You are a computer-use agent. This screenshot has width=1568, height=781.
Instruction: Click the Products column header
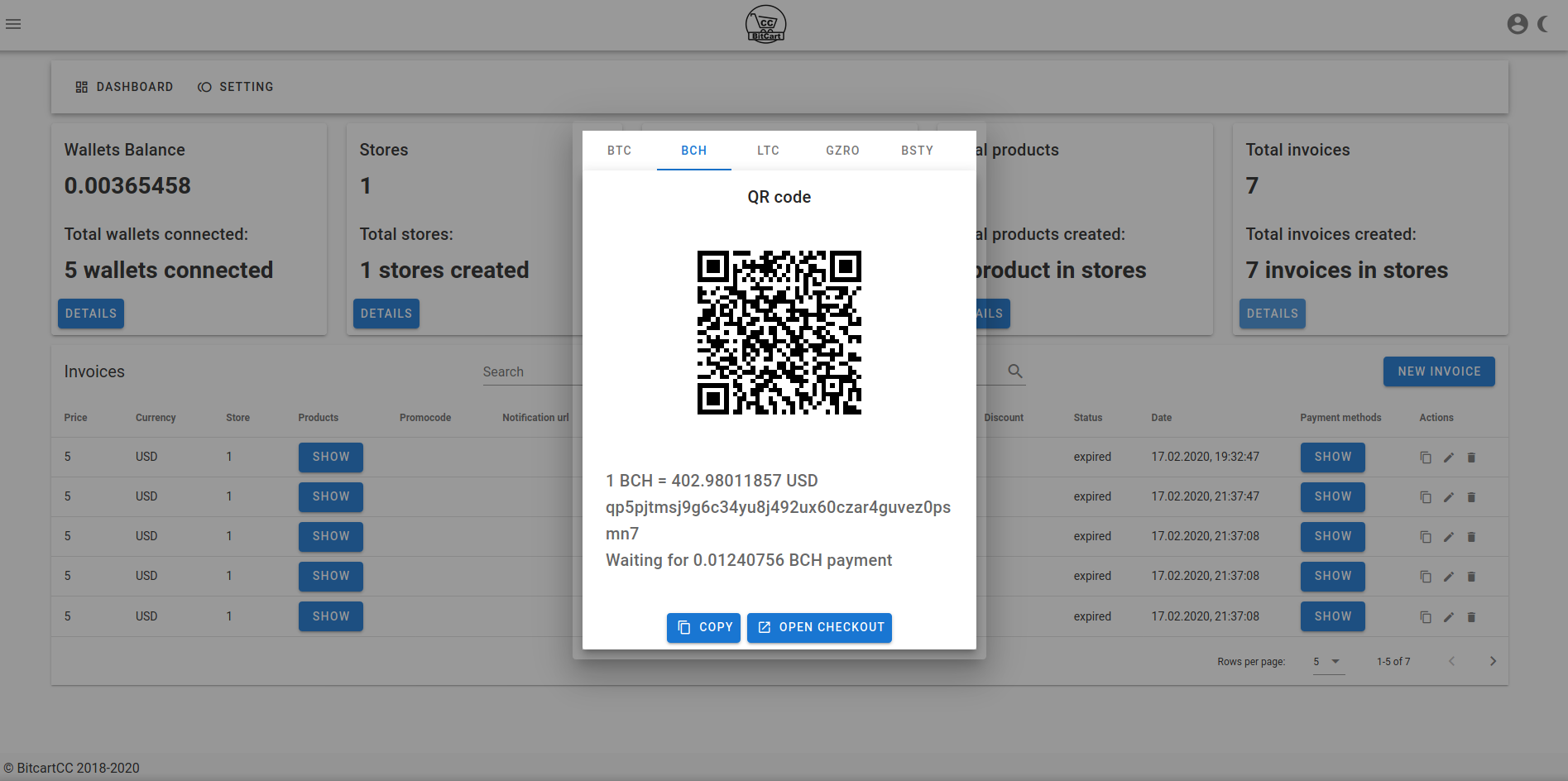(x=319, y=418)
